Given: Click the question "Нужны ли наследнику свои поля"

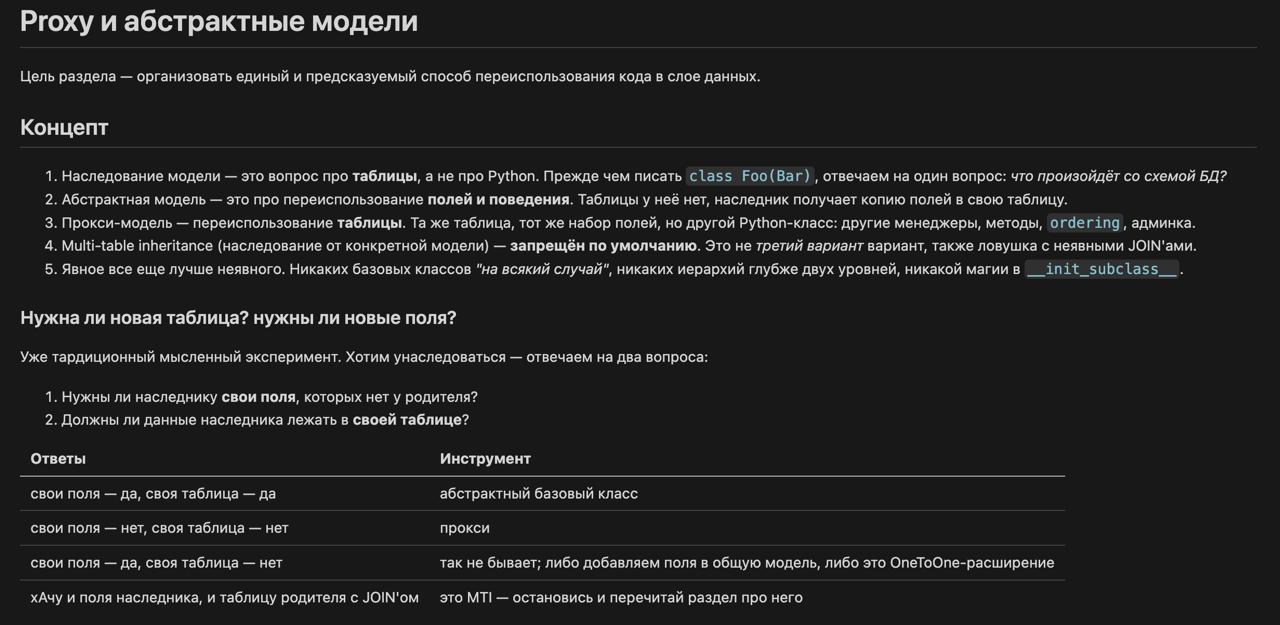Looking at the screenshot, I should click(270, 397).
